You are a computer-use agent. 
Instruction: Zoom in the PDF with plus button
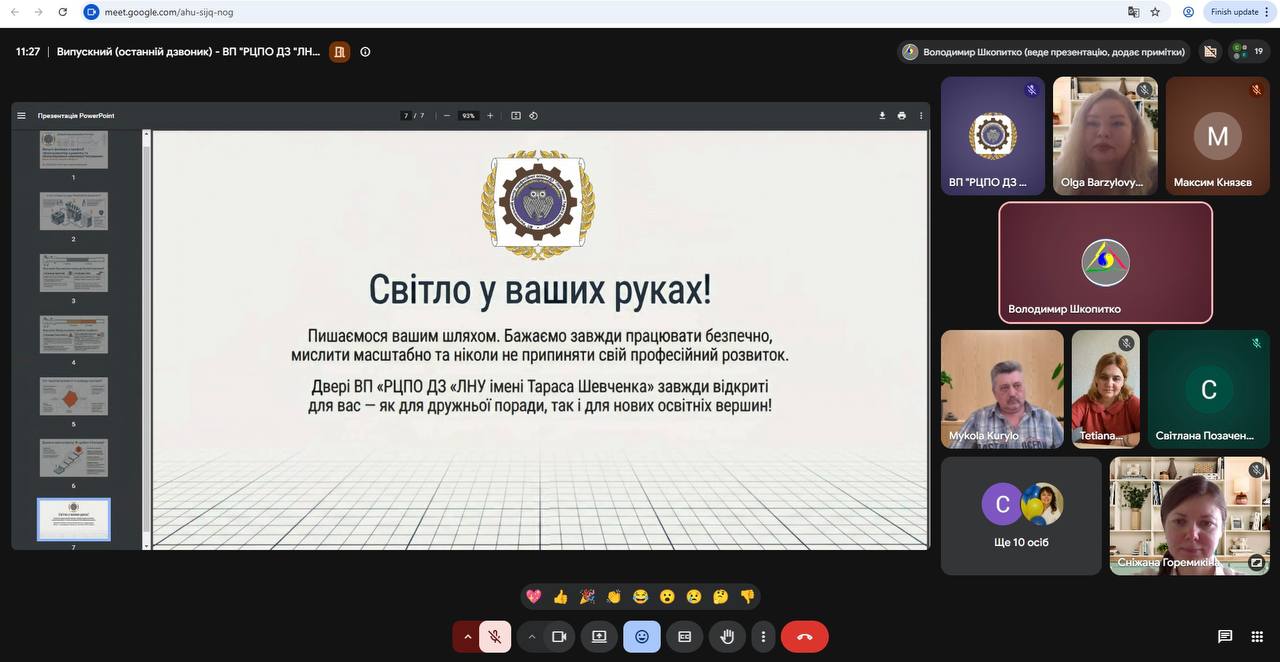coord(490,116)
